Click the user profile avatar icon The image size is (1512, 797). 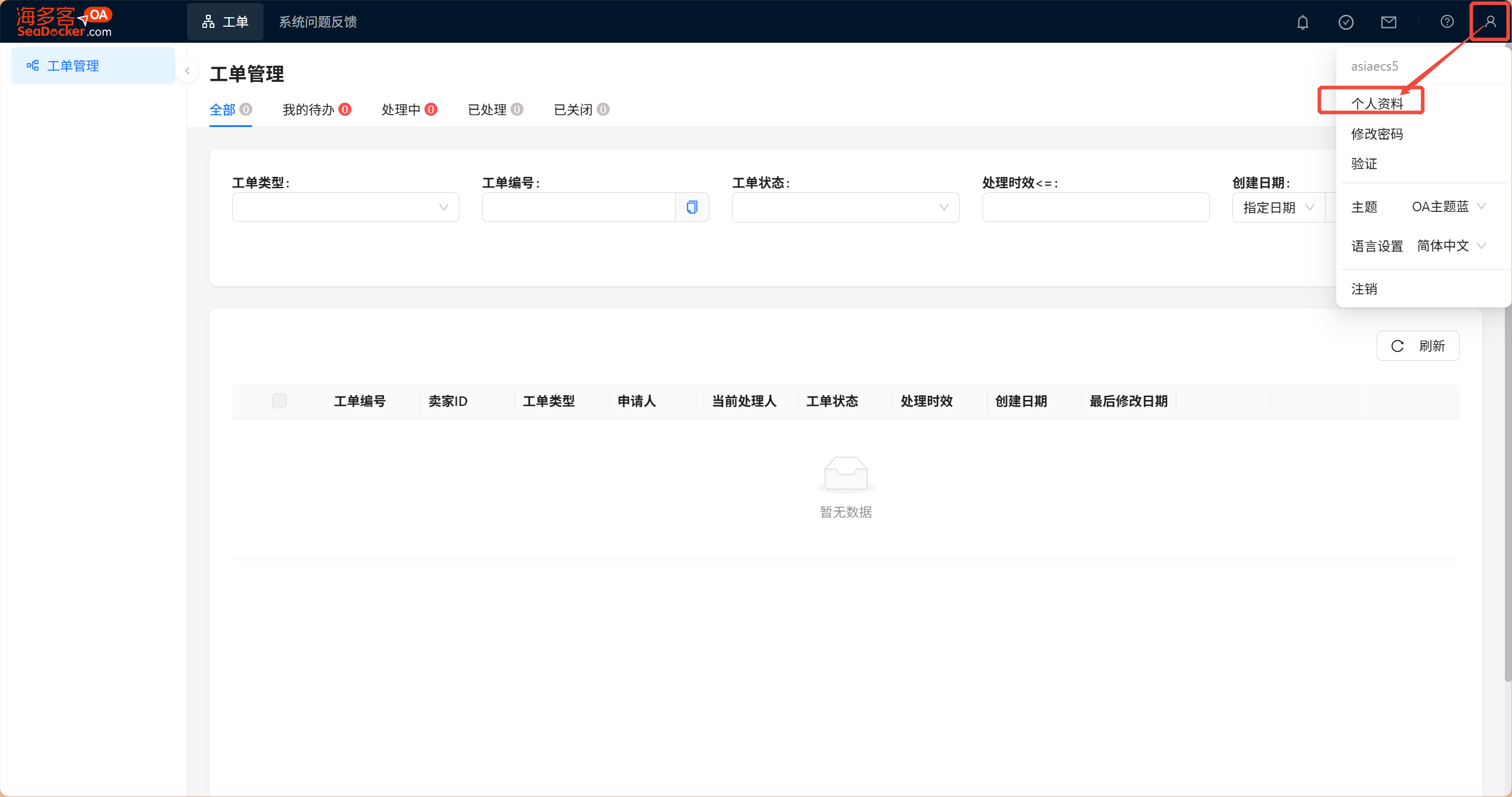pyautogui.click(x=1490, y=22)
